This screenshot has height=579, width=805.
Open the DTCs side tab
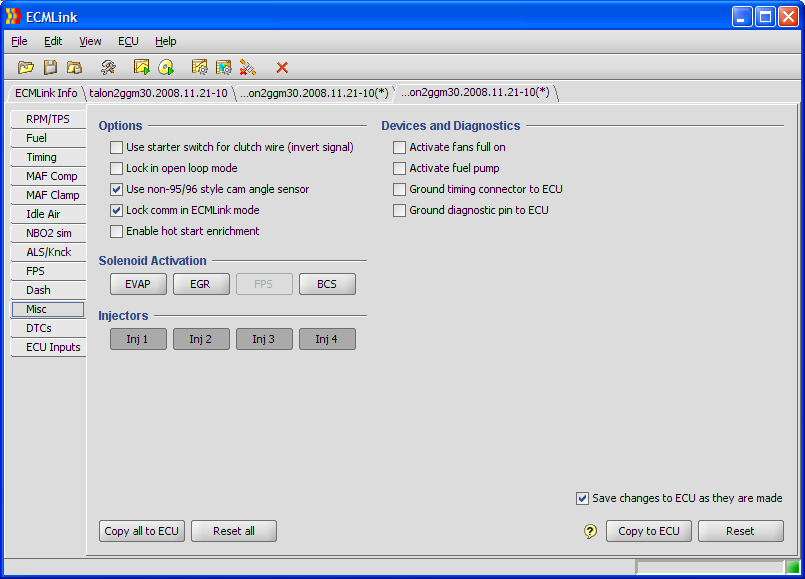click(39, 328)
